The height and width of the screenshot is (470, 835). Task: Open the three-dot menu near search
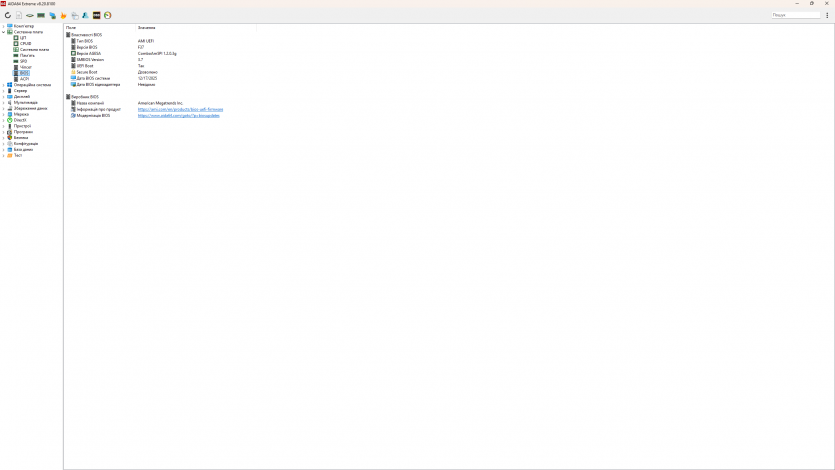(827, 15)
